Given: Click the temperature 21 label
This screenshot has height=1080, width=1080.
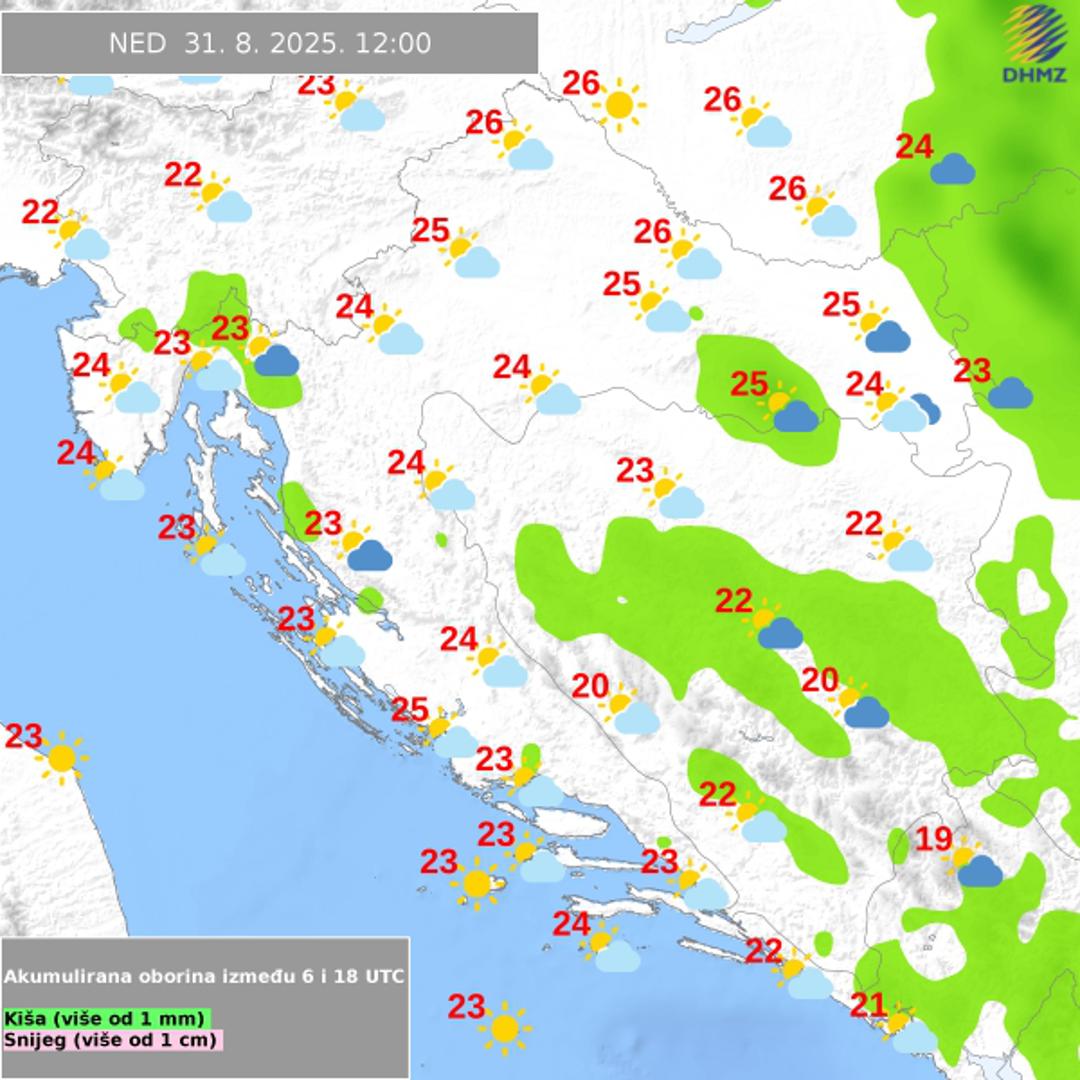Looking at the screenshot, I should pos(869,1003).
